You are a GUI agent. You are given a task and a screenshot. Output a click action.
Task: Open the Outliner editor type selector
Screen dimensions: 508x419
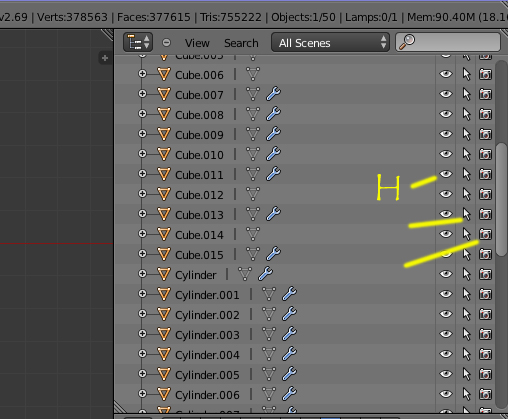point(138,42)
